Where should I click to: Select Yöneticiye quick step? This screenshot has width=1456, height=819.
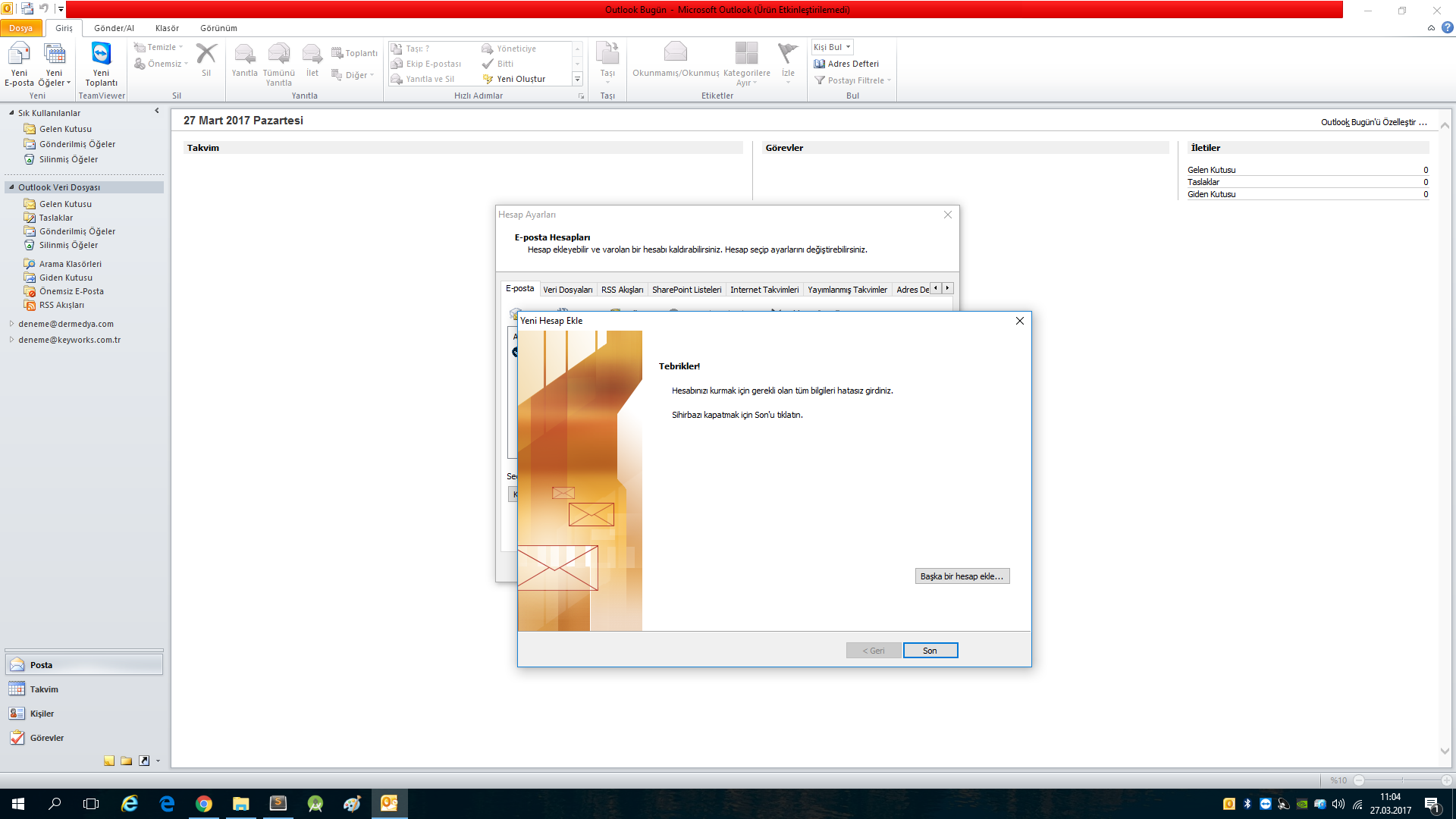click(509, 49)
